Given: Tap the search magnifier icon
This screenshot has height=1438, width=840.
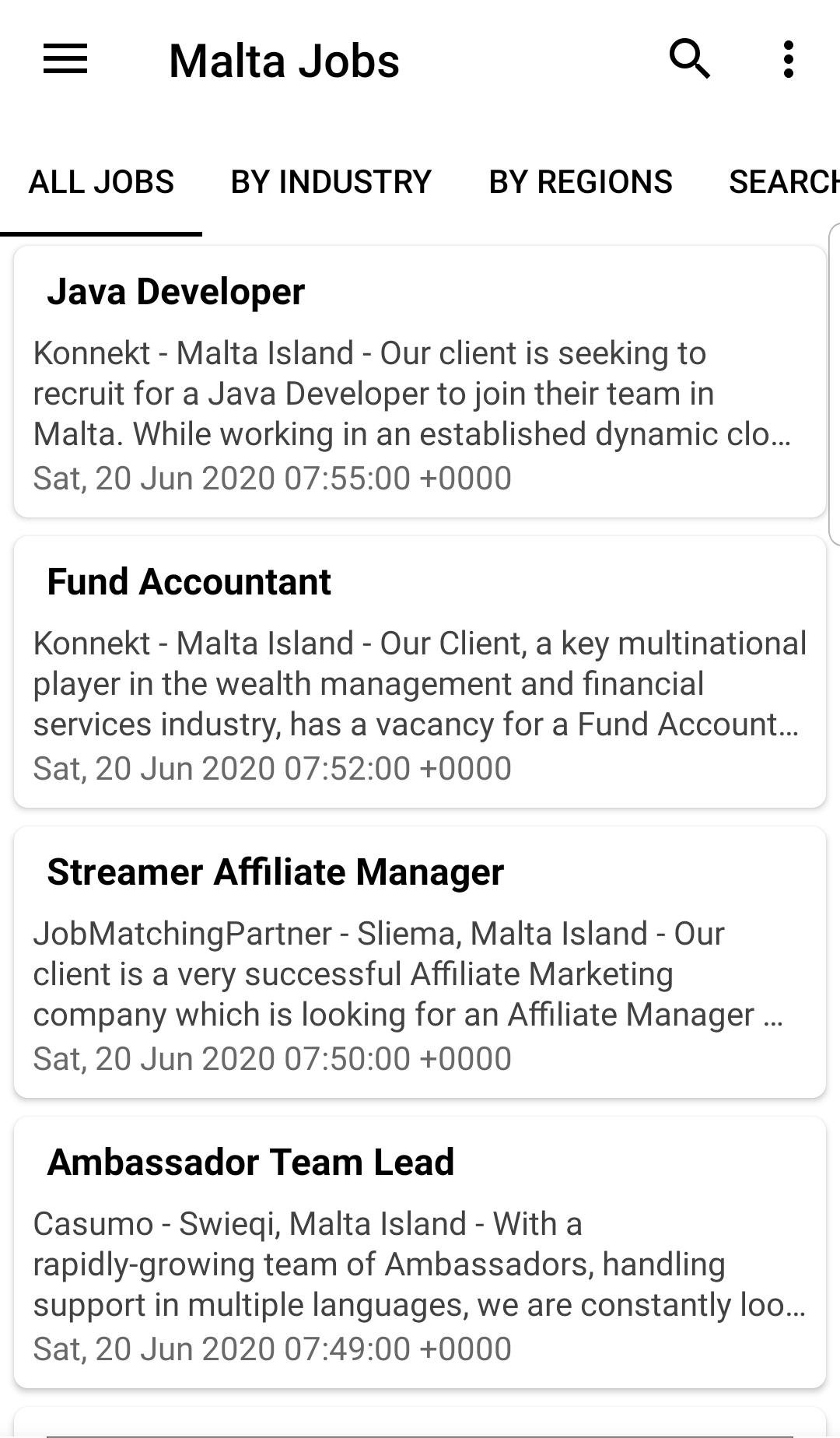Looking at the screenshot, I should pyautogui.click(x=689, y=60).
